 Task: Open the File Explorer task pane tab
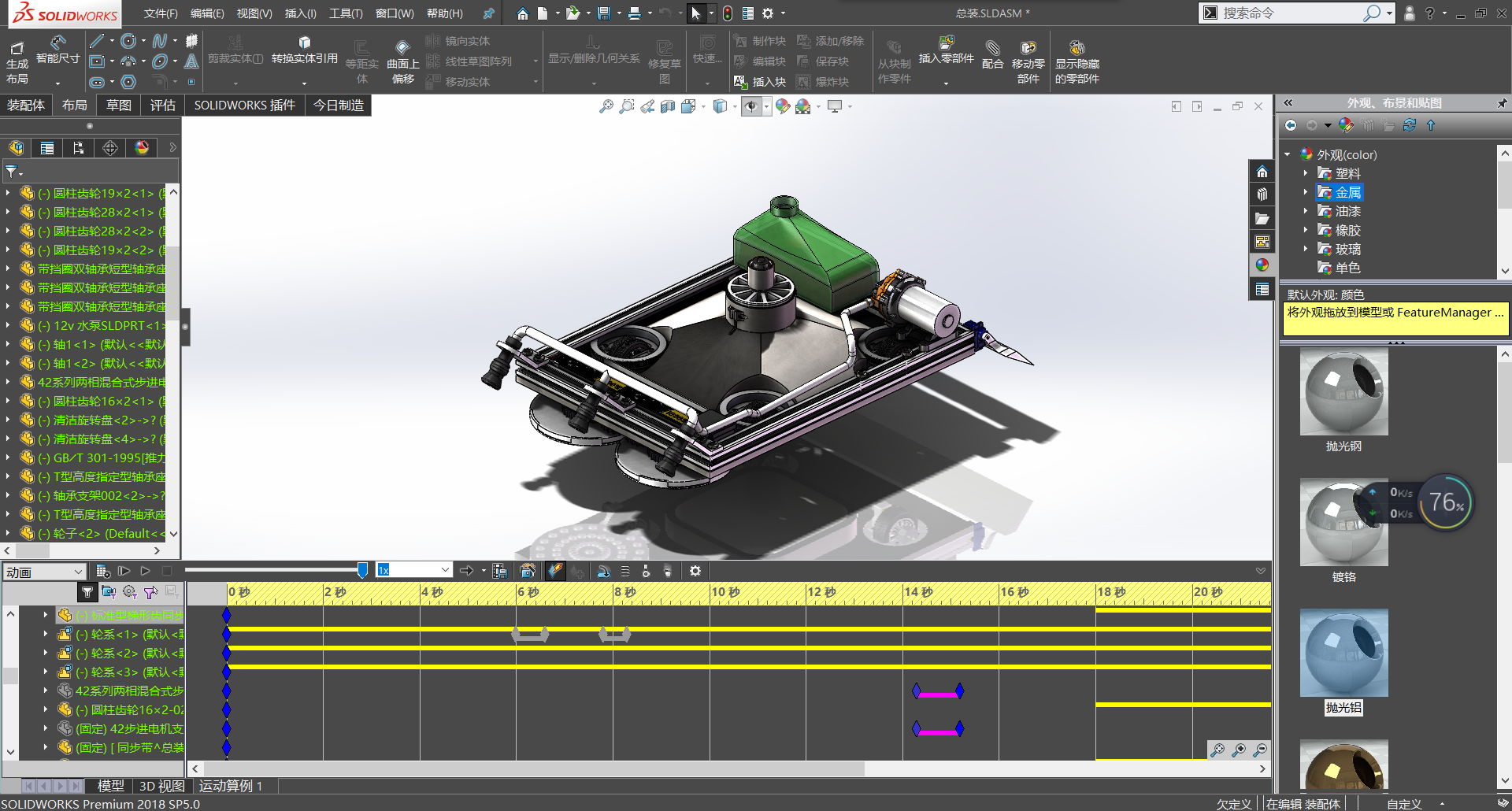(1262, 219)
